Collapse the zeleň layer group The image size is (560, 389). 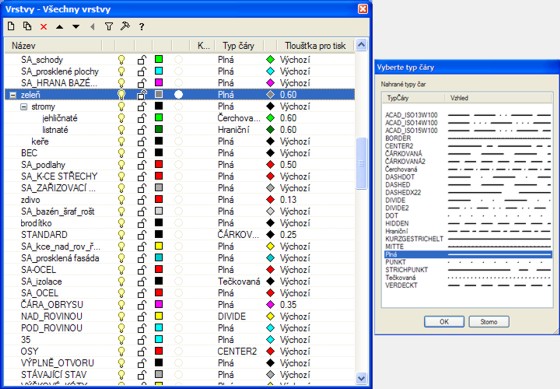(x=13, y=95)
